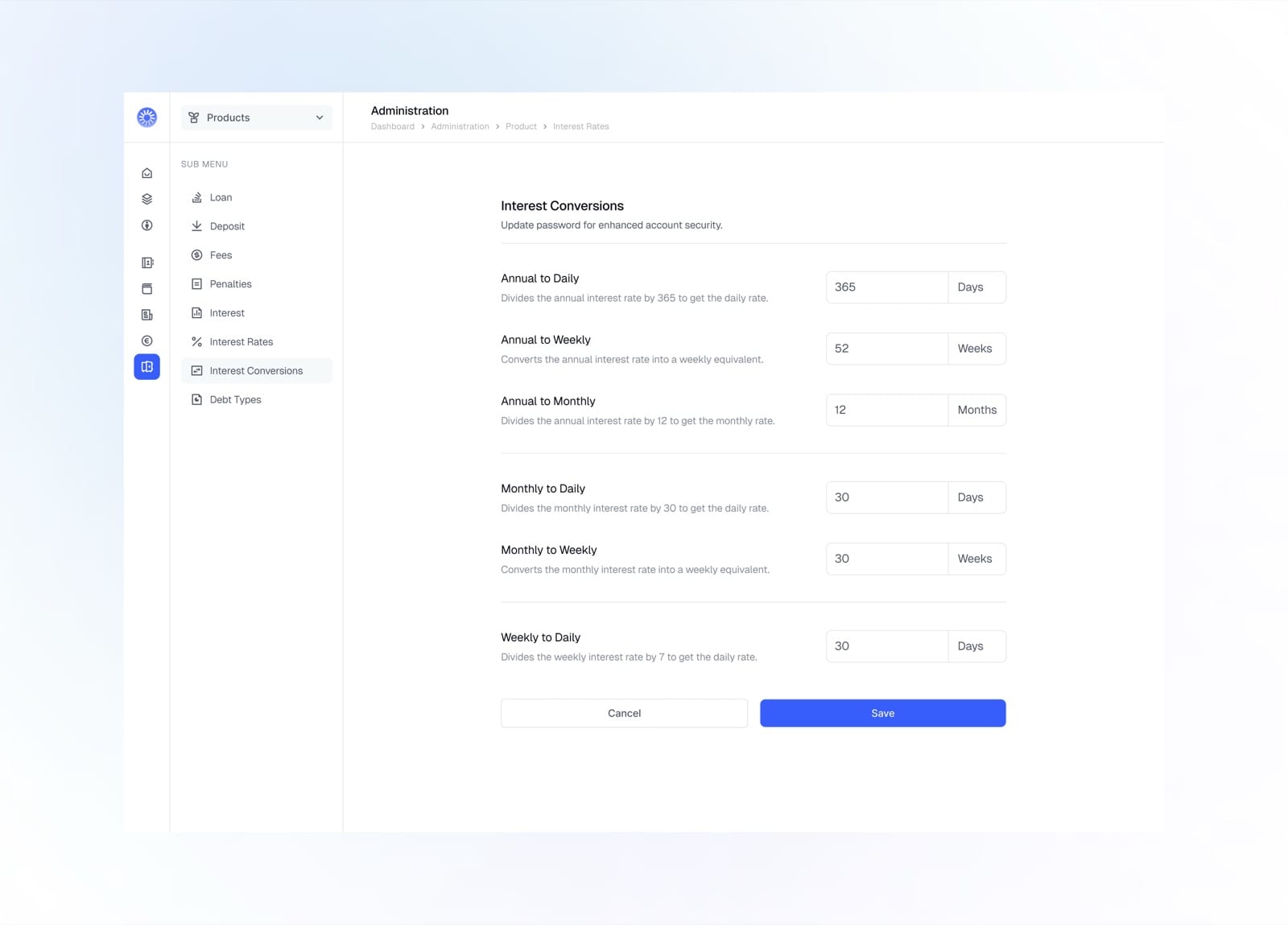Focus the Annual to Monthly field showing 12
1288x925 pixels.
pos(886,410)
